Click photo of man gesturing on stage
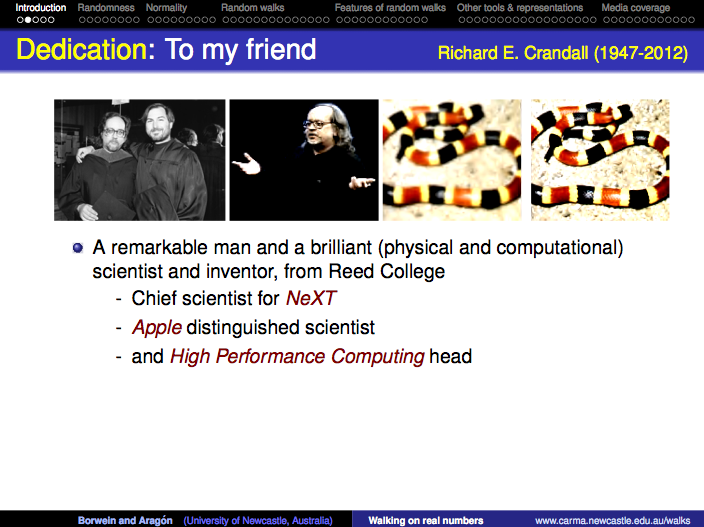 pyautogui.click(x=303, y=159)
